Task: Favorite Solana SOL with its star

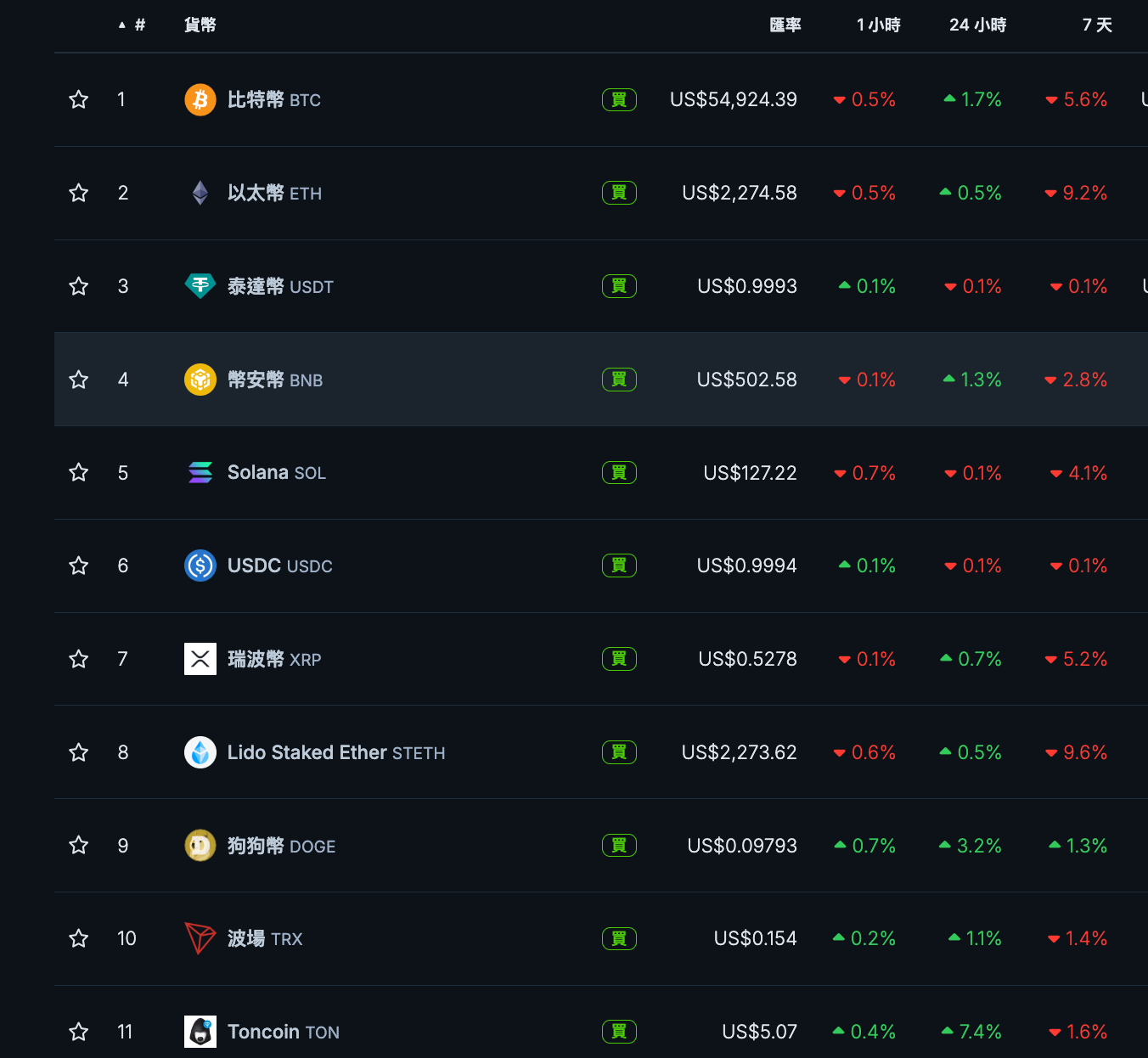Action: point(79,472)
